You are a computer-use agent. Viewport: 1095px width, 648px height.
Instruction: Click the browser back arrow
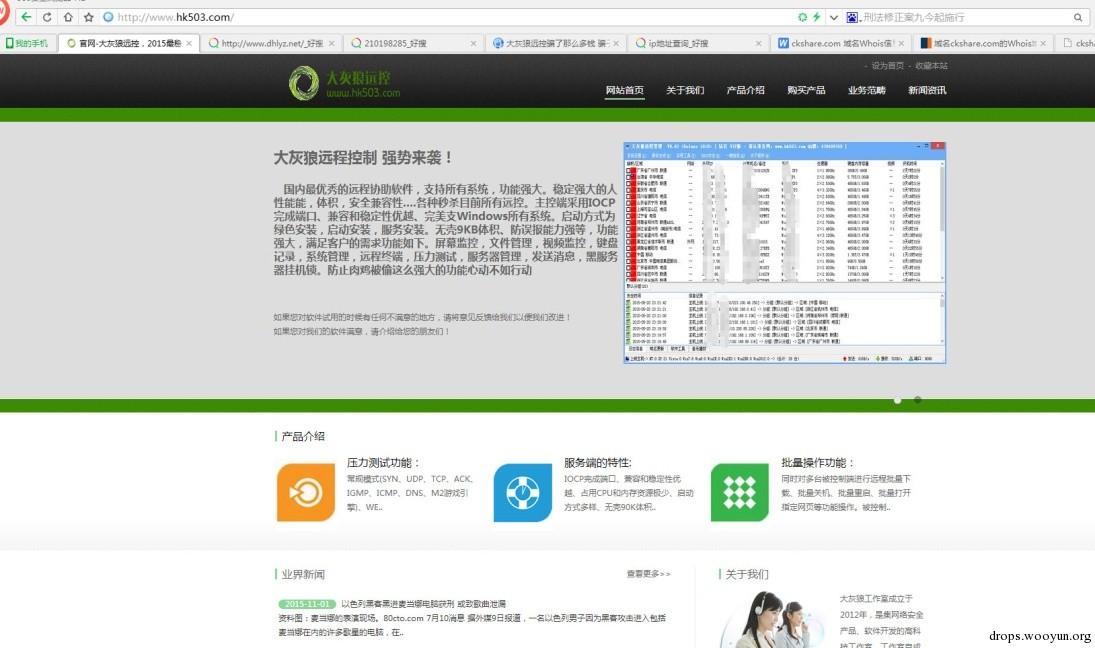[x=26, y=17]
